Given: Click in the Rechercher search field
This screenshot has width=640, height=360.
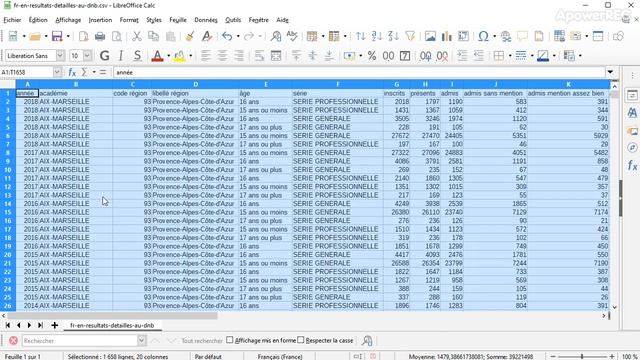Looking at the screenshot, I should [x=79, y=340].
